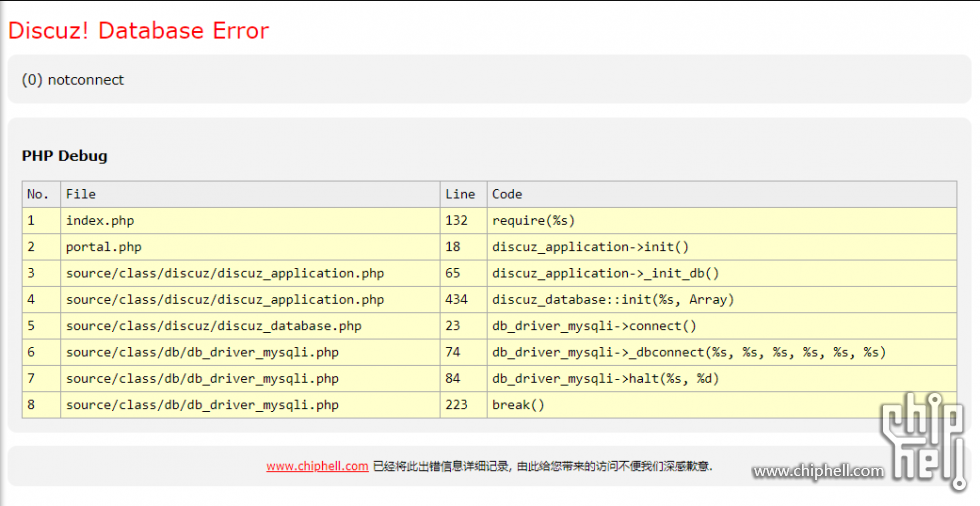
Task: Select db_driver_mysqli->connect() code cell
Action: 722,325
